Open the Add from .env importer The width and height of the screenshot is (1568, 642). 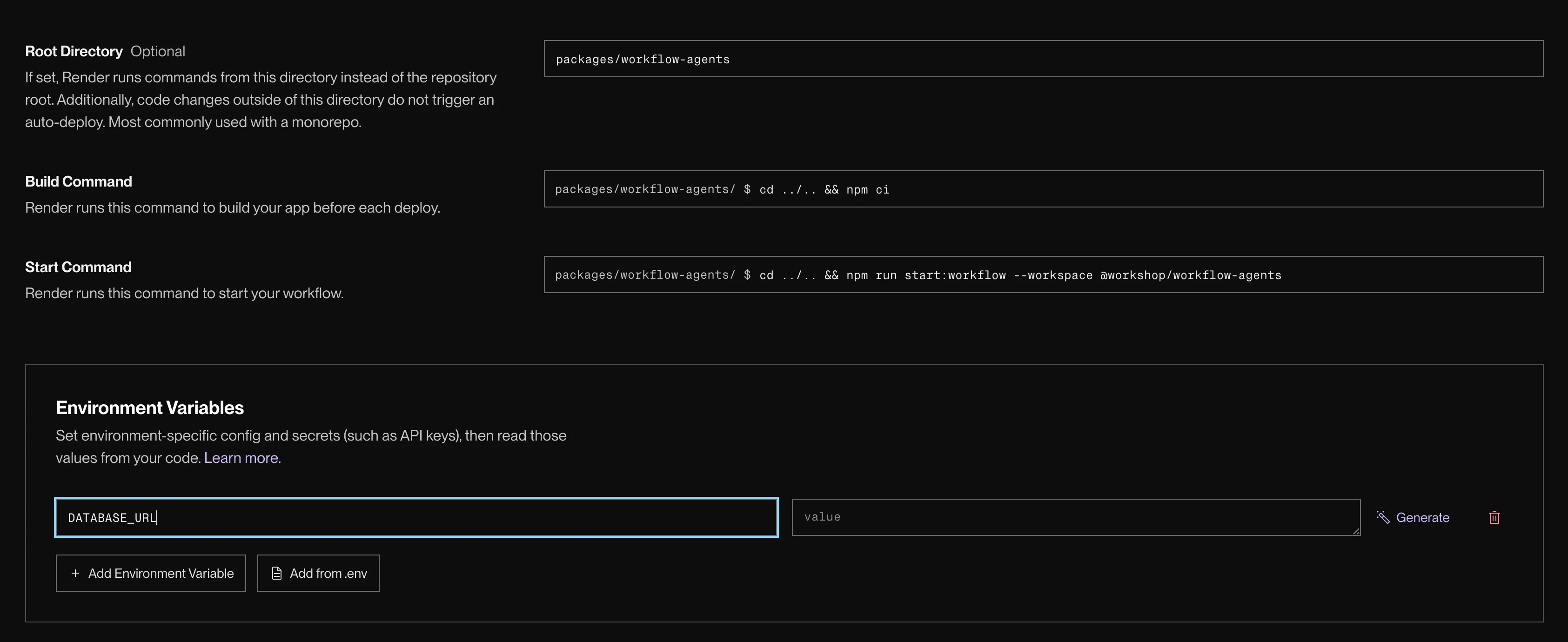(x=318, y=573)
